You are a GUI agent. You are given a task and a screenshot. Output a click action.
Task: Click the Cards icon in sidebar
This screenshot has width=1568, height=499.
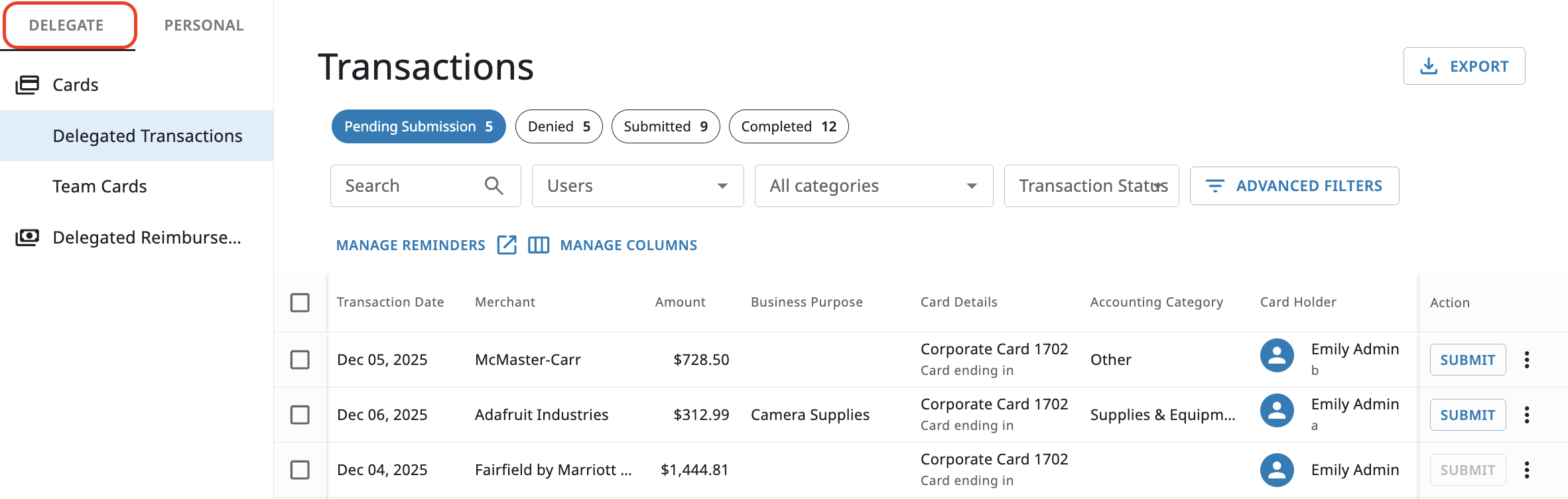coord(27,85)
